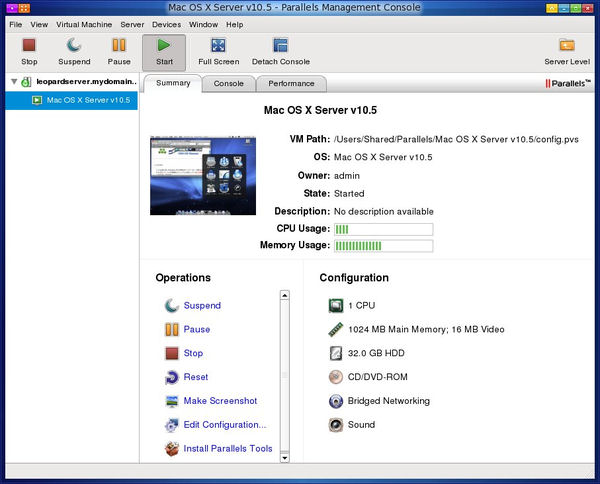Click the Stop link under Operations
Screen dimensions: 600x484
(193, 353)
